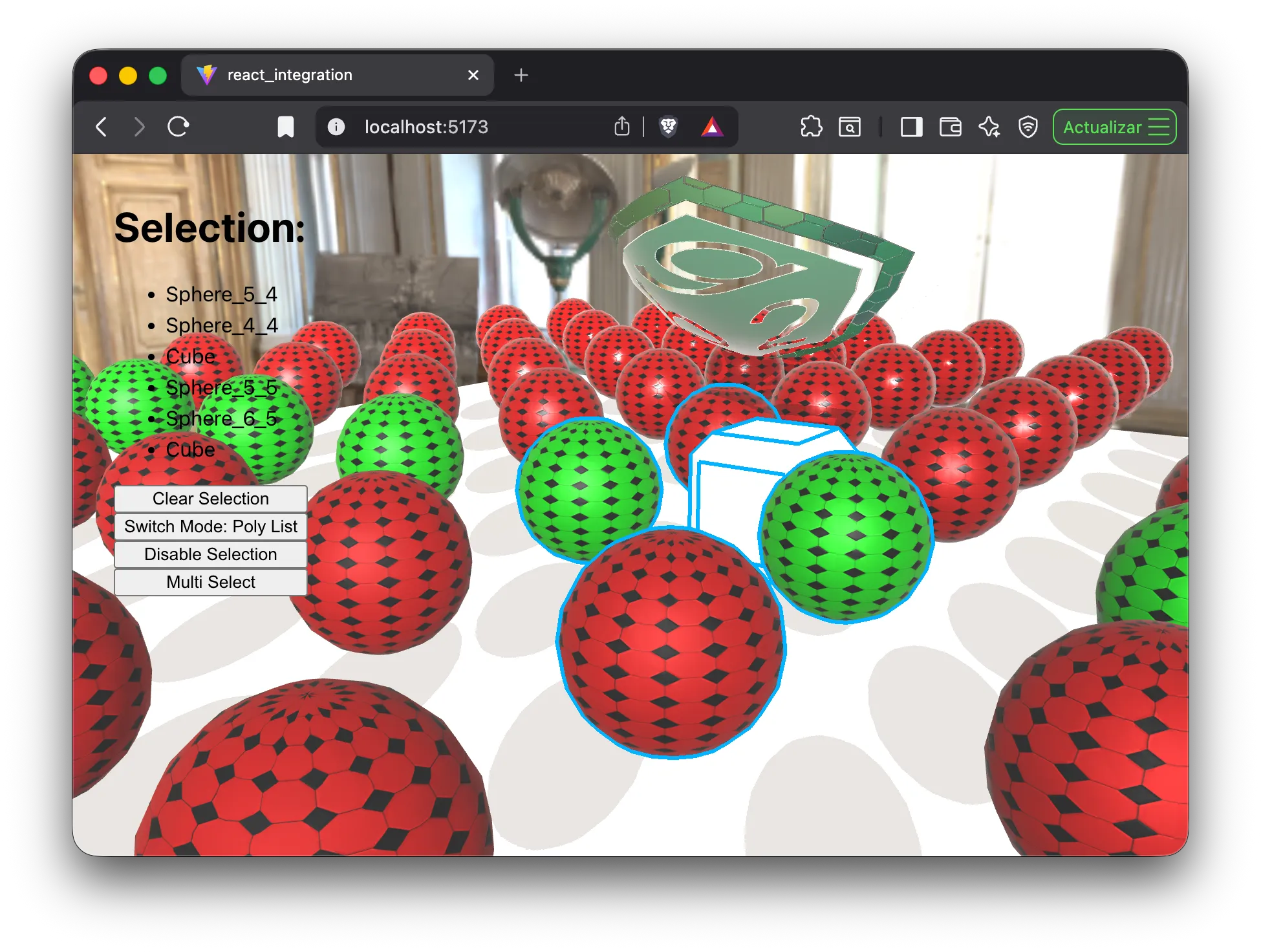Switch Mode: Poly List button
Screen dimensions: 1261x952
[x=211, y=526]
